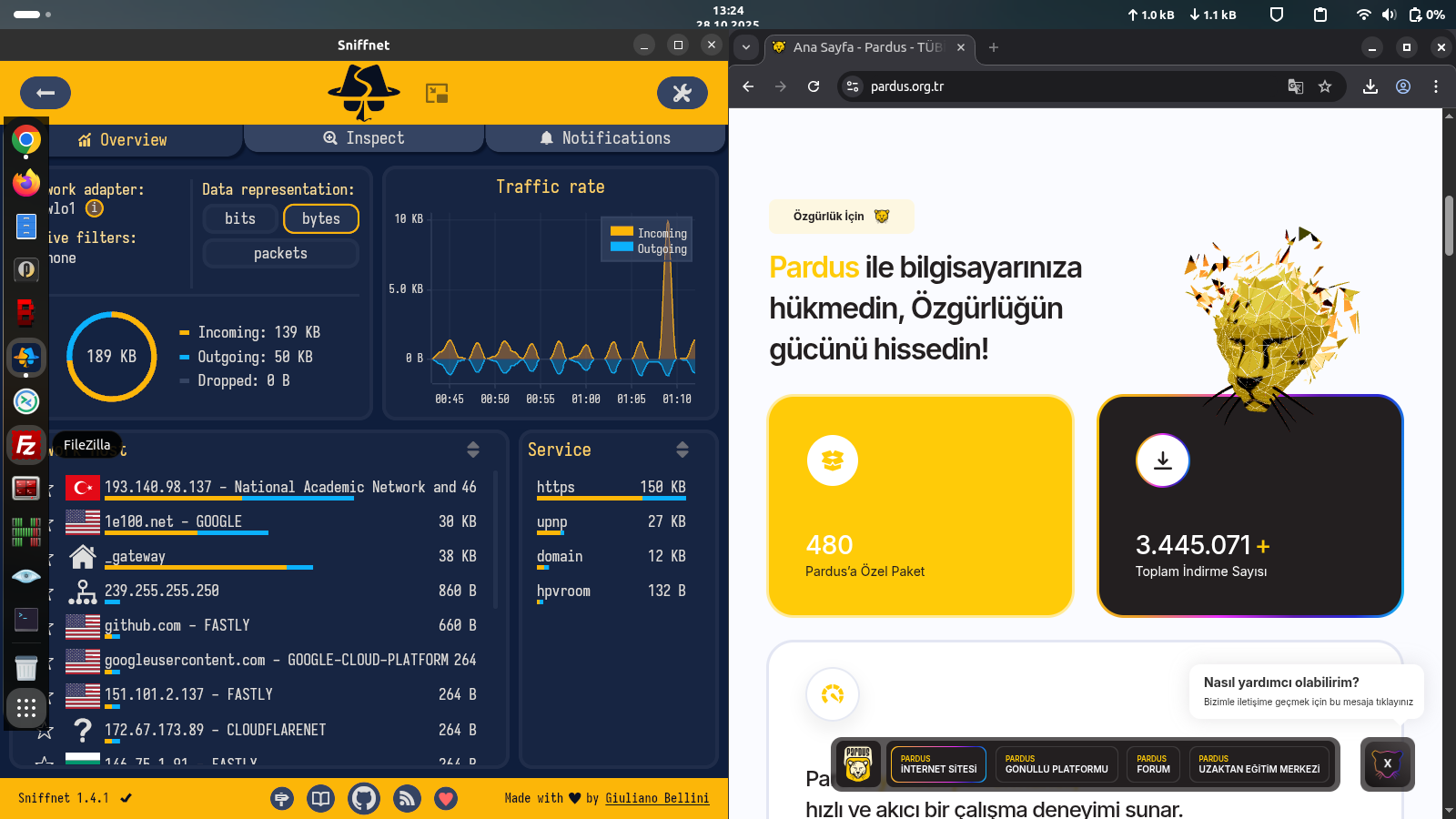Select bits data representation
Screen dimensions: 1456x819
tap(240, 218)
